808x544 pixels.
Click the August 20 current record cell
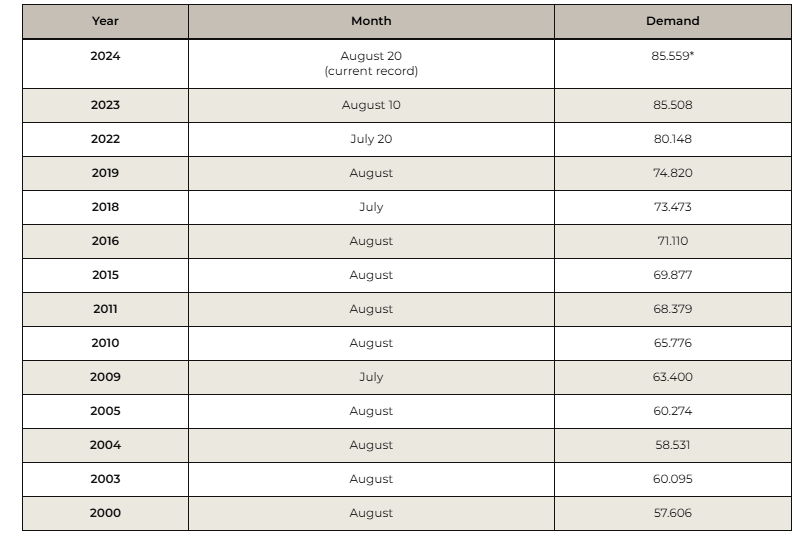(371, 63)
